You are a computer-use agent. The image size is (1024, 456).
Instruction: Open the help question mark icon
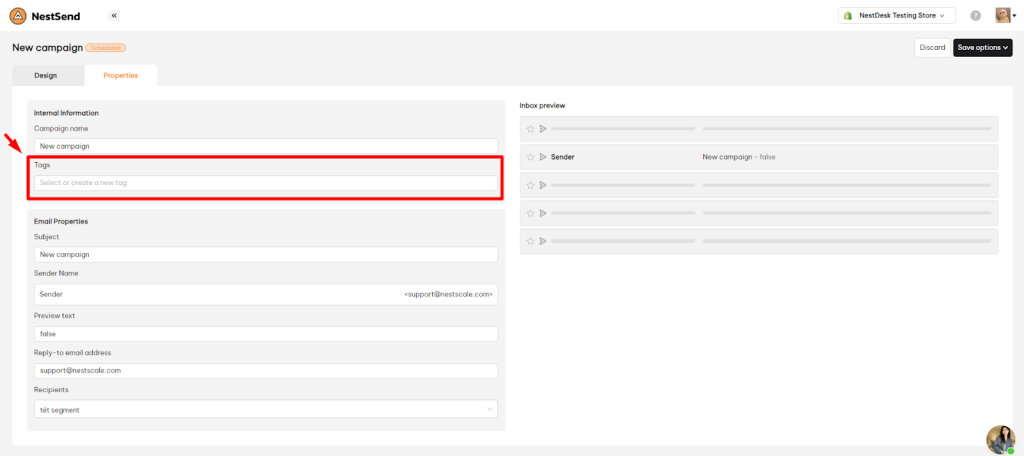[x=976, y=16]
